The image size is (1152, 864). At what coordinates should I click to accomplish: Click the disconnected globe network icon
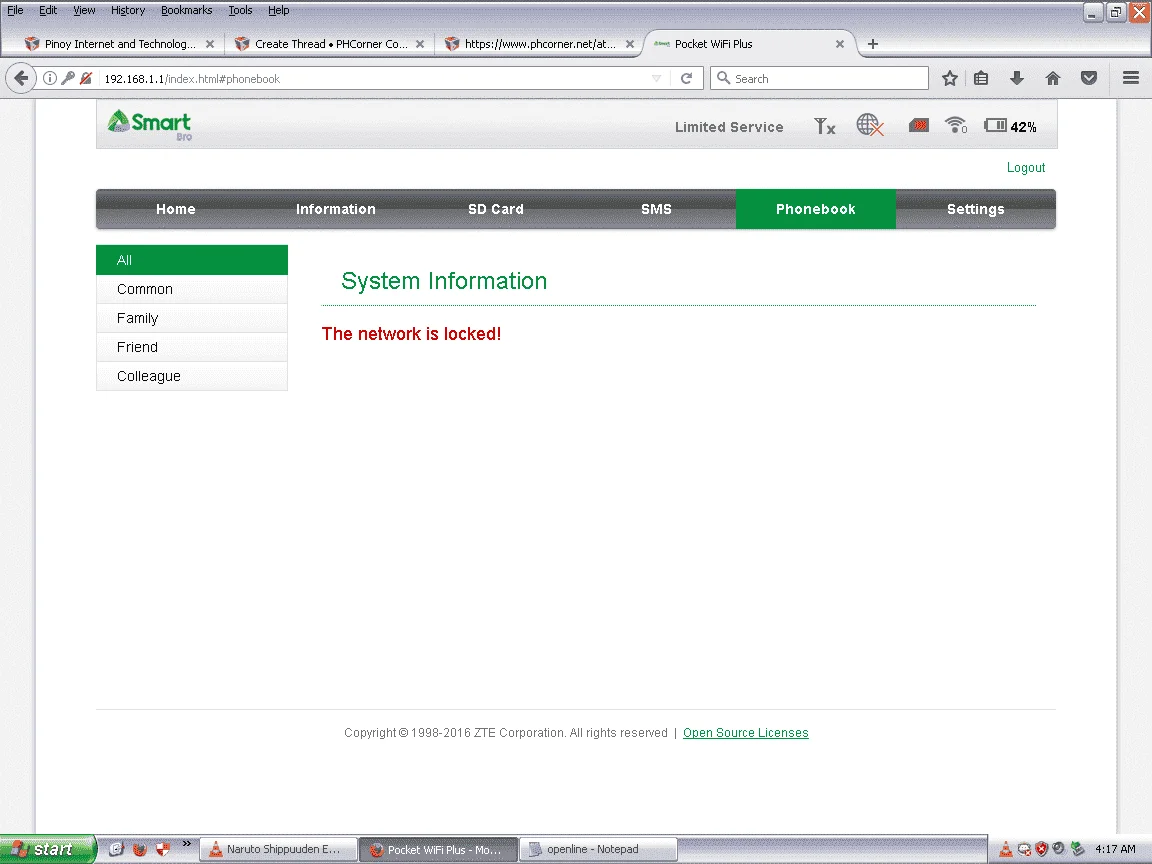pyautogui.click(x=870, y=125)
